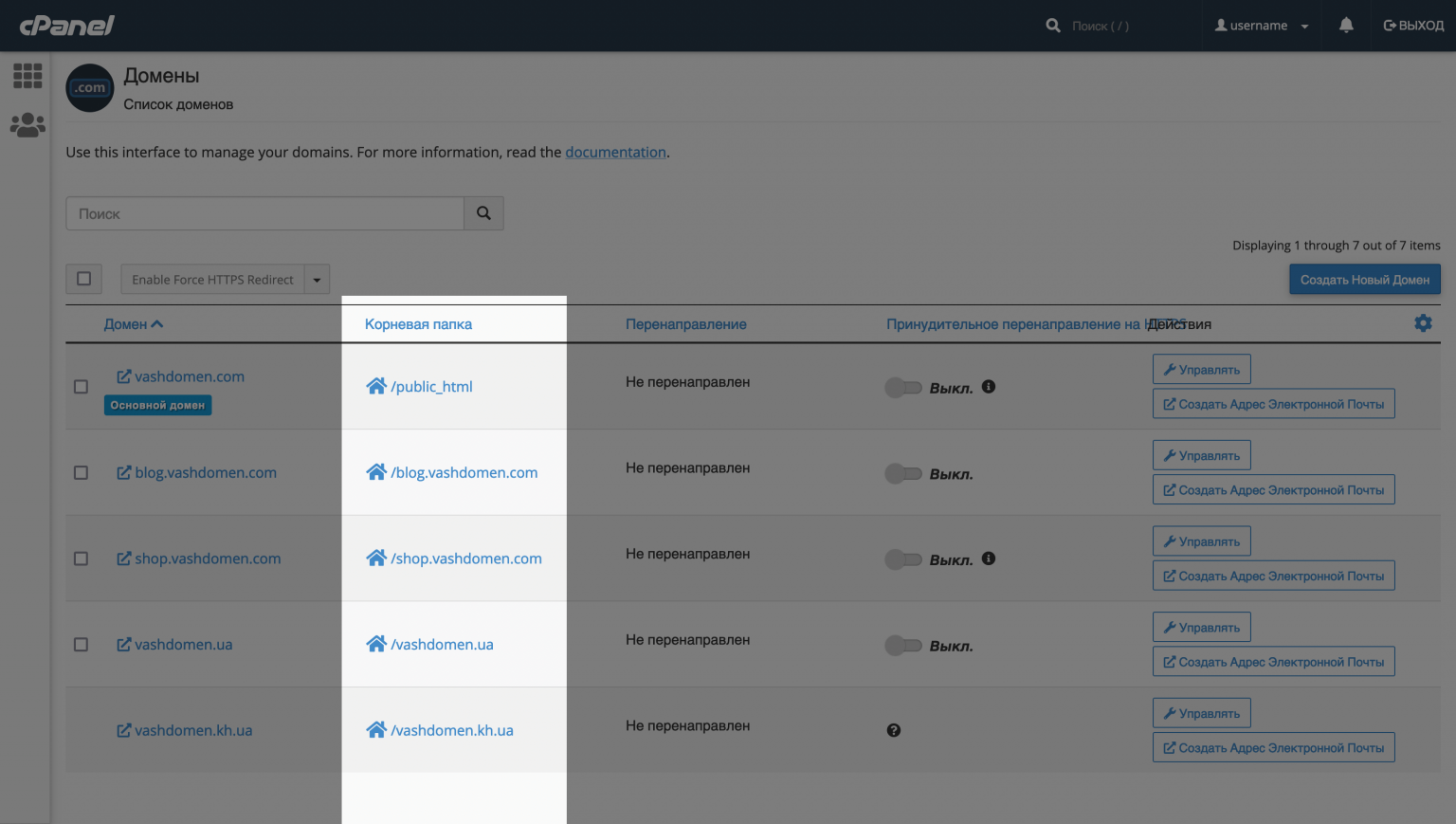Click the cPanel logo
This screenshot has width=1456, height=824.
point(67,26)
